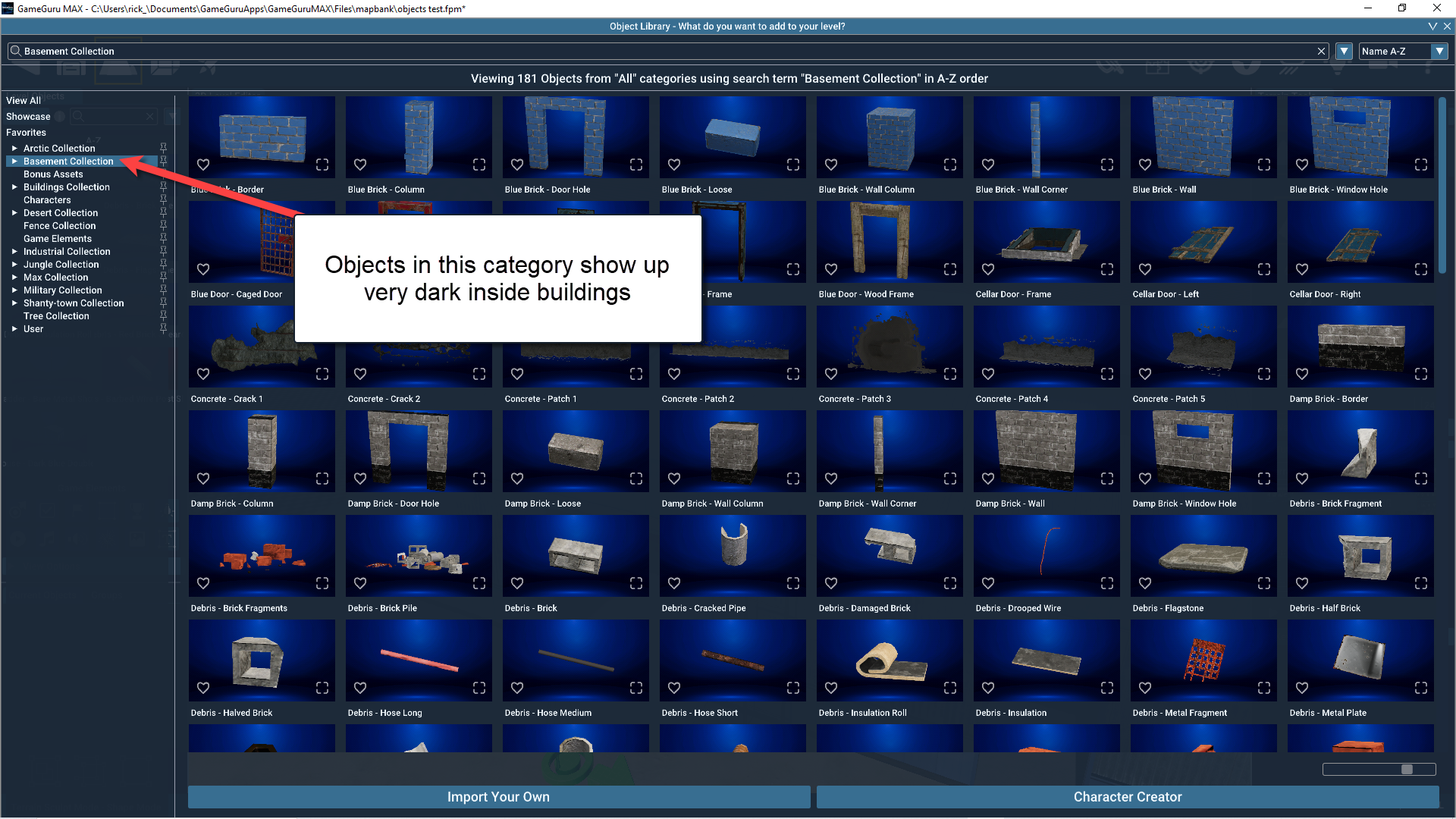This screenshot has height=819, width=1456.
Task: Click the pin icon beside Desert Collection
Action: point(163,212)
